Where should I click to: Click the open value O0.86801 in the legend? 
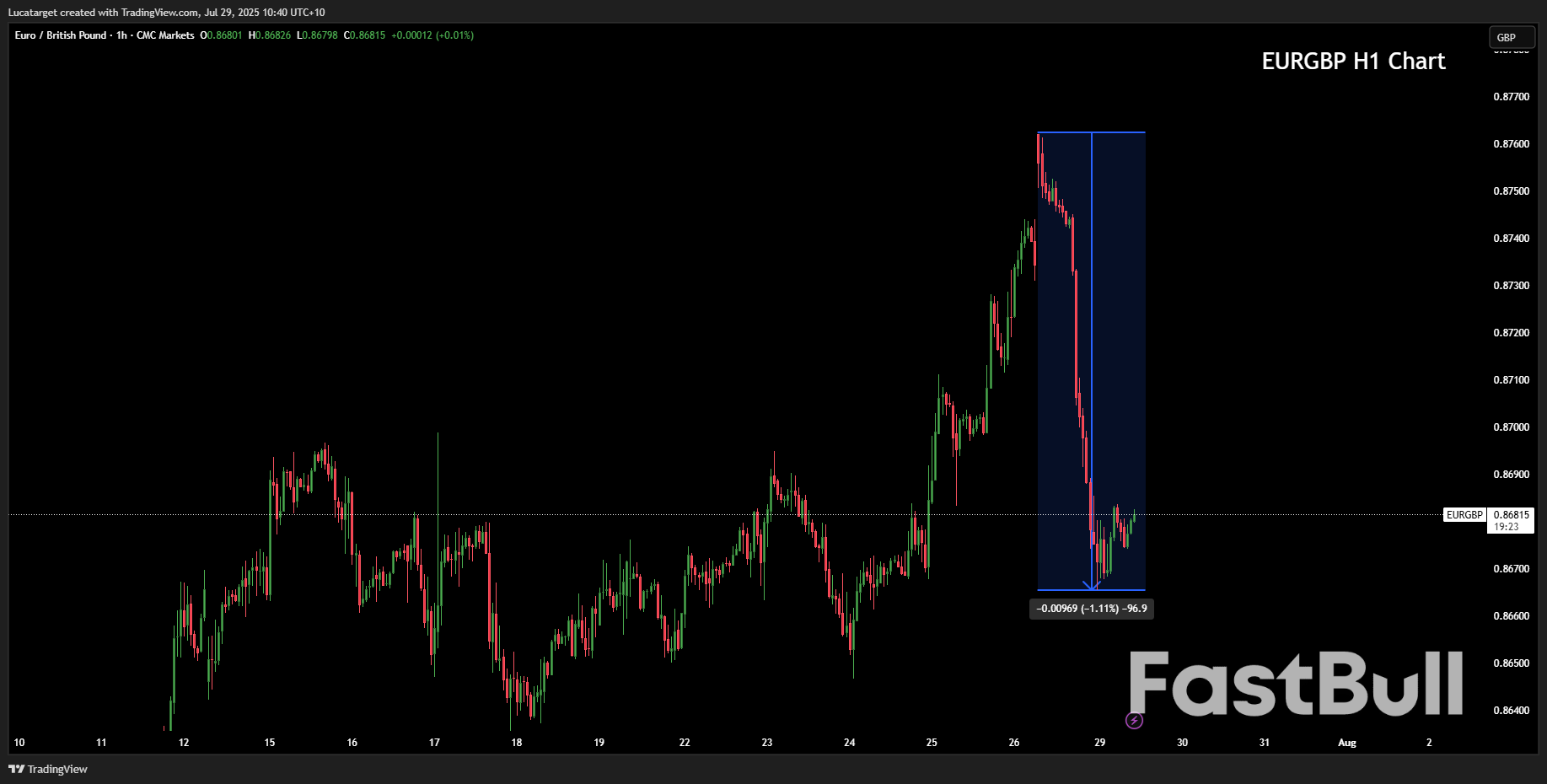[x=221, y=35]
